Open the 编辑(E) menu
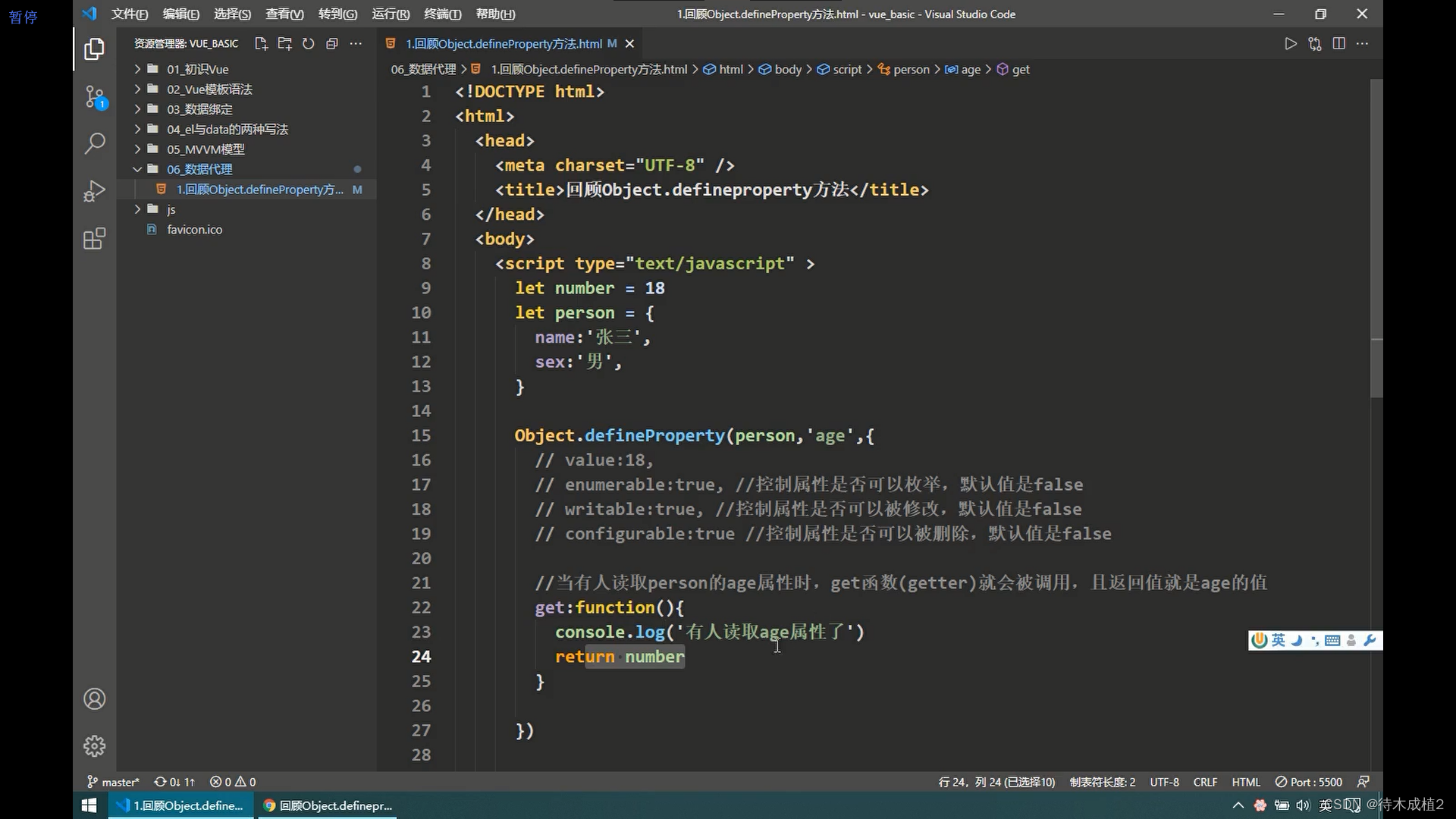This screenshot has width=1456, height=819. pyautogui.click(x=181, y=14)
